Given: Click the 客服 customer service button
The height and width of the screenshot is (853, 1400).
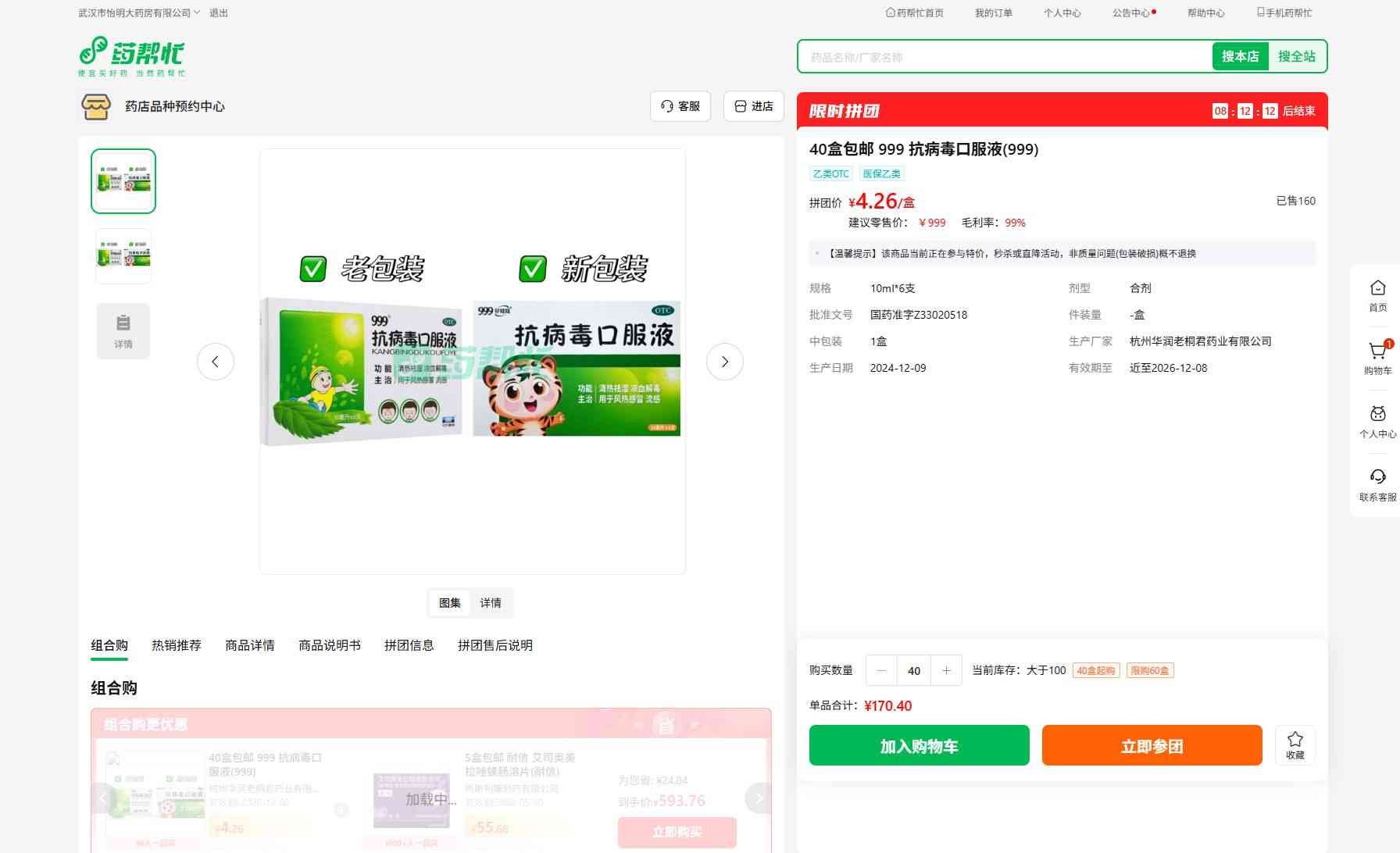Looking at the screenshot, I should pos(680,106).
